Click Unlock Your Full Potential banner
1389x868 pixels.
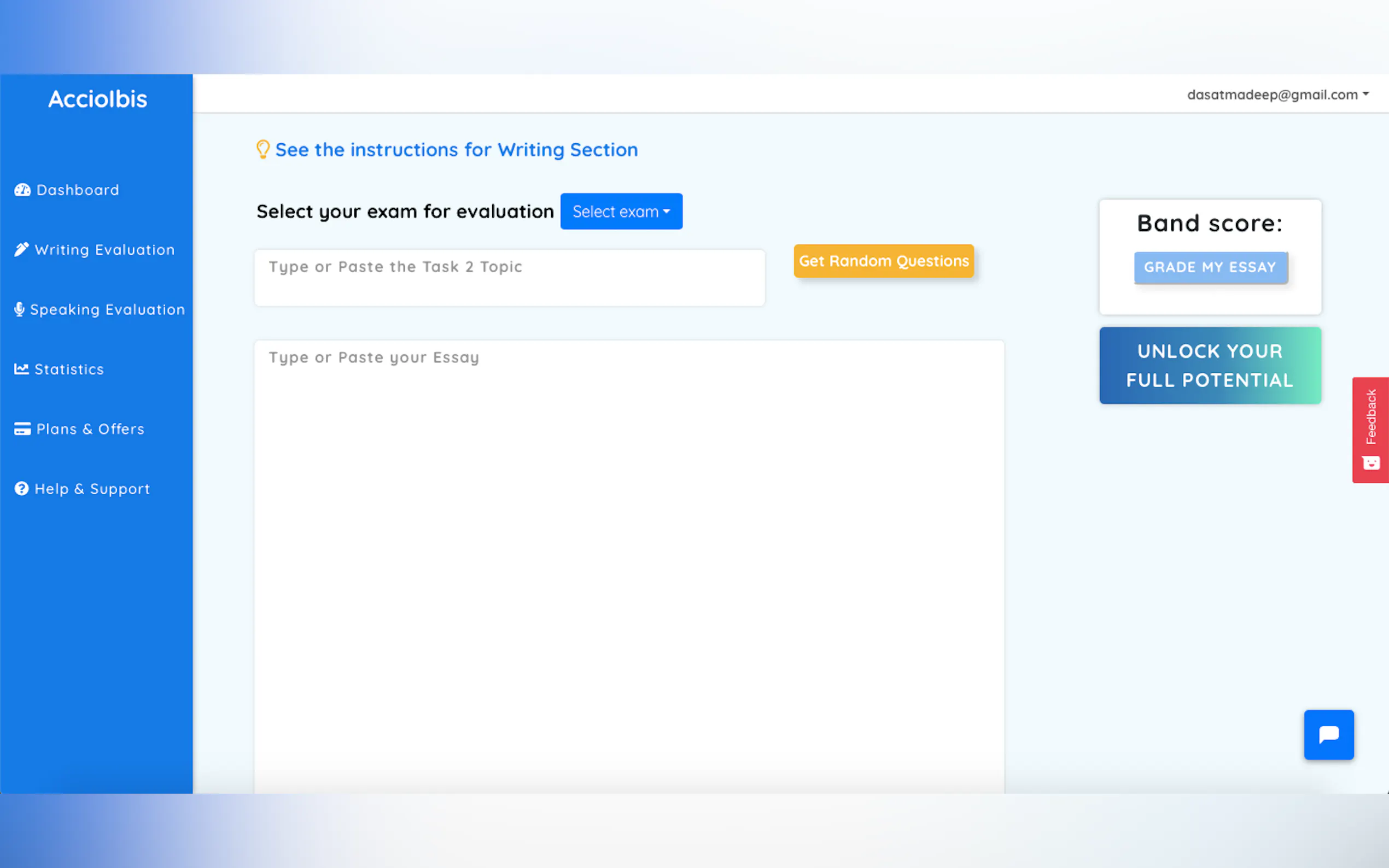(x=1209, y=366)
